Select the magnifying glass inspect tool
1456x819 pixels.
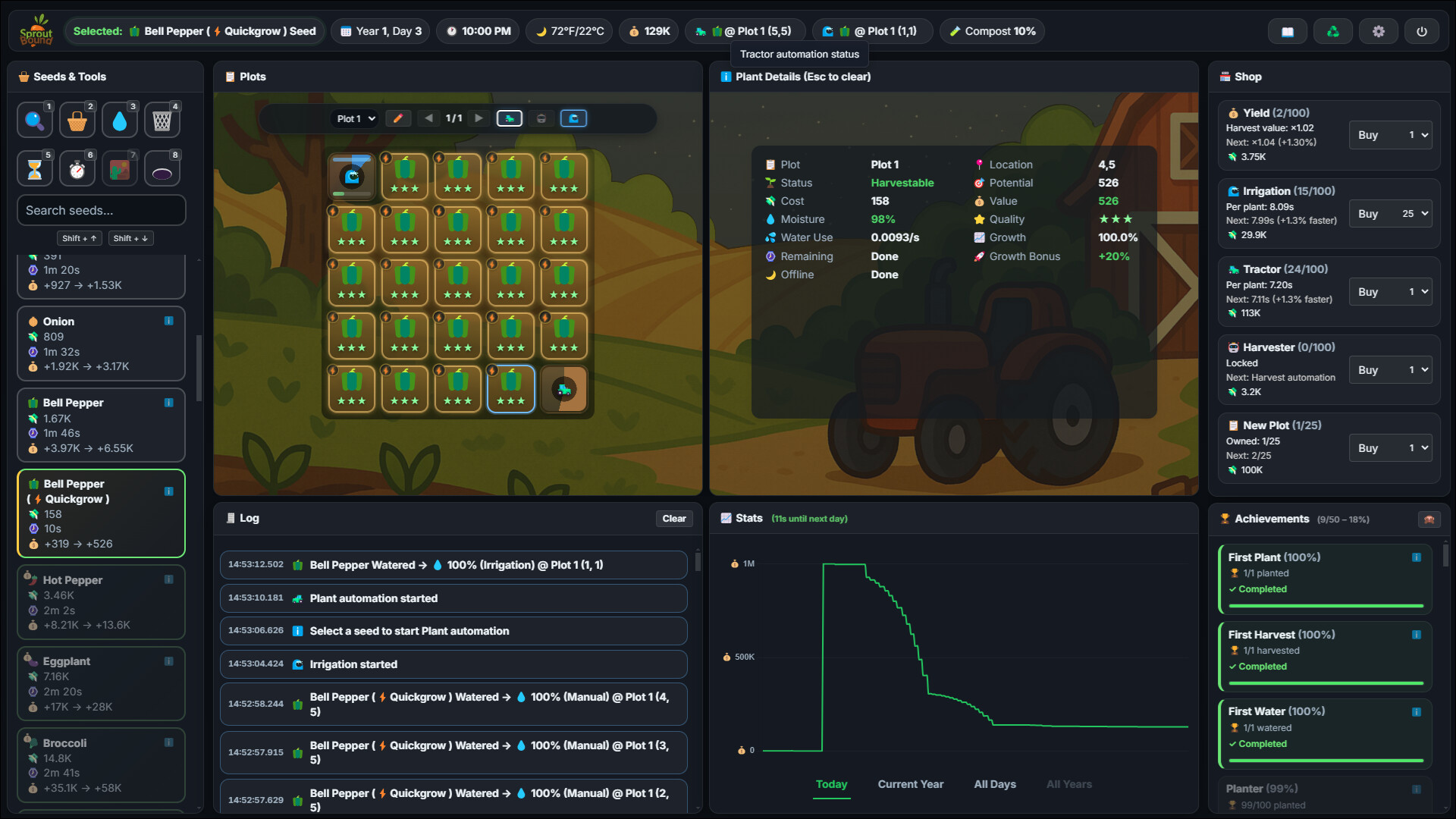click(34, 121)
